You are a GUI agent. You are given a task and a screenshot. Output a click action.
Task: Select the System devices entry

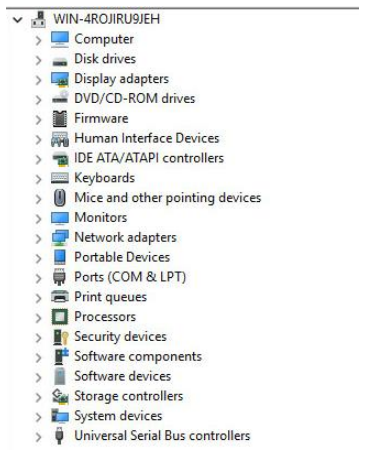[x=118, y=416]
